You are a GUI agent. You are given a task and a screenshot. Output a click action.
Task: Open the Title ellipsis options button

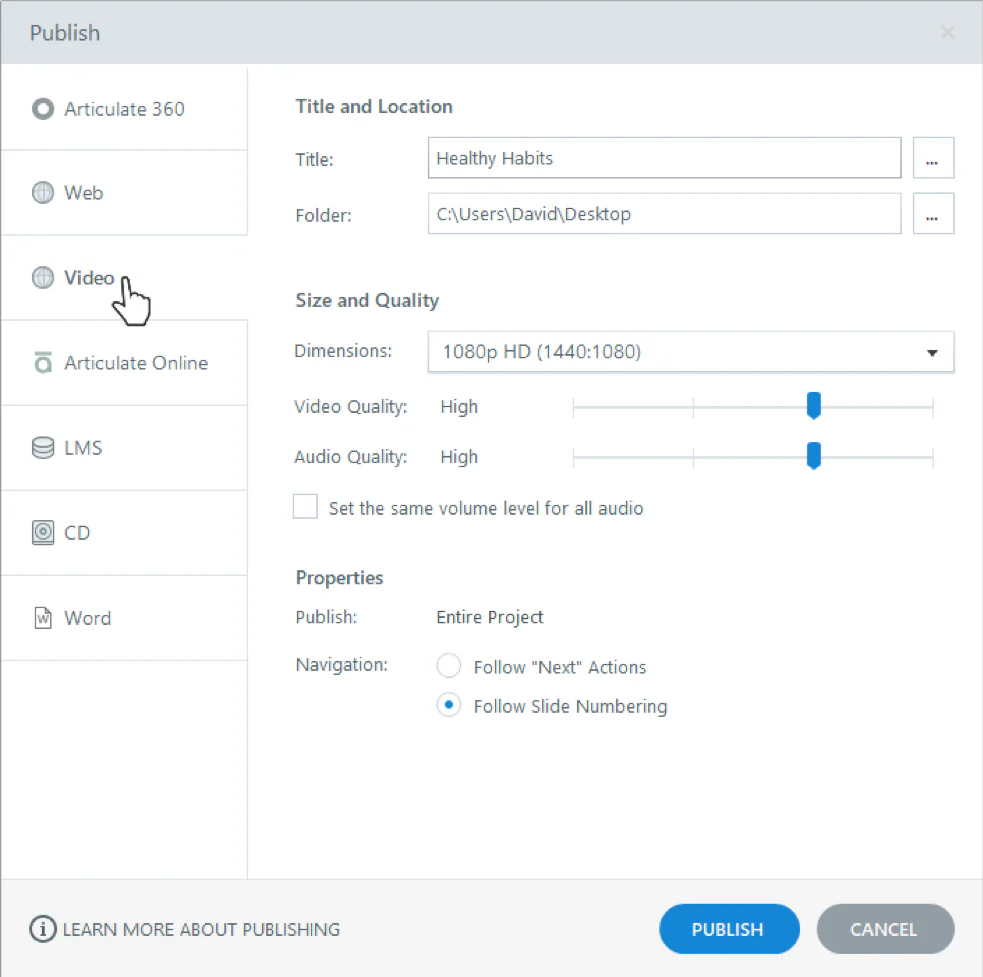coord(933,158)
